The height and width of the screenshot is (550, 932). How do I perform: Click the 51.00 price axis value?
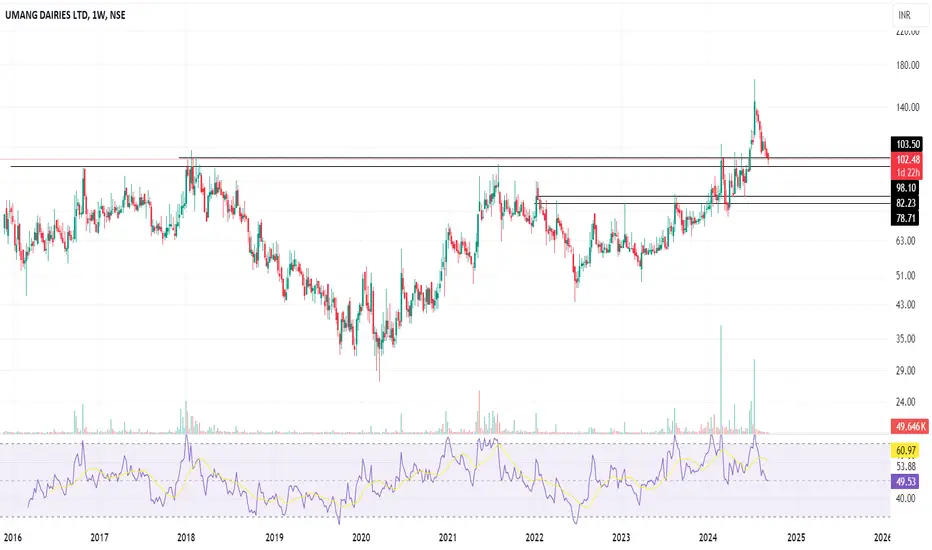coord(906,276)
